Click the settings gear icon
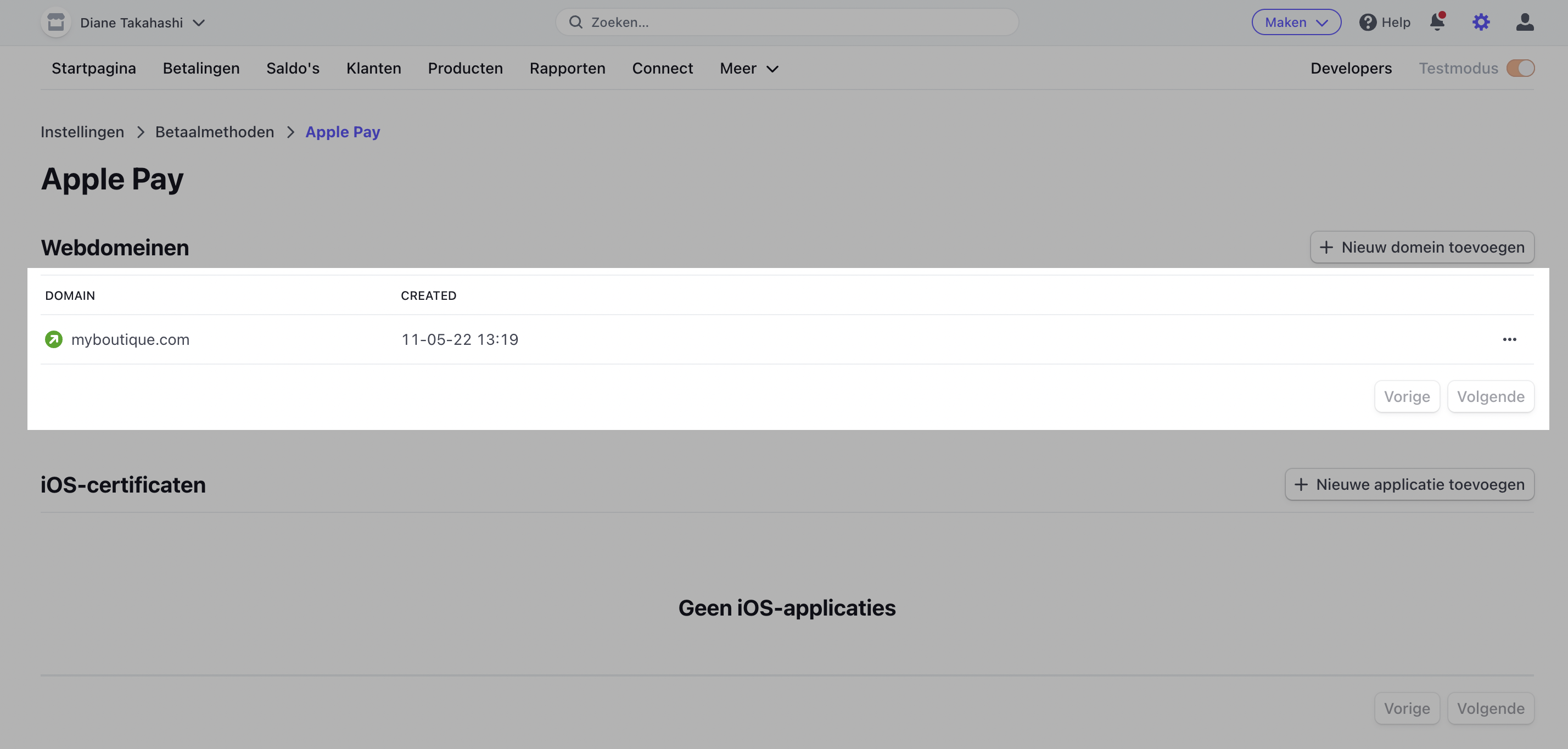This screenshot has width=1568, height=749. (x=1481, y=22)
